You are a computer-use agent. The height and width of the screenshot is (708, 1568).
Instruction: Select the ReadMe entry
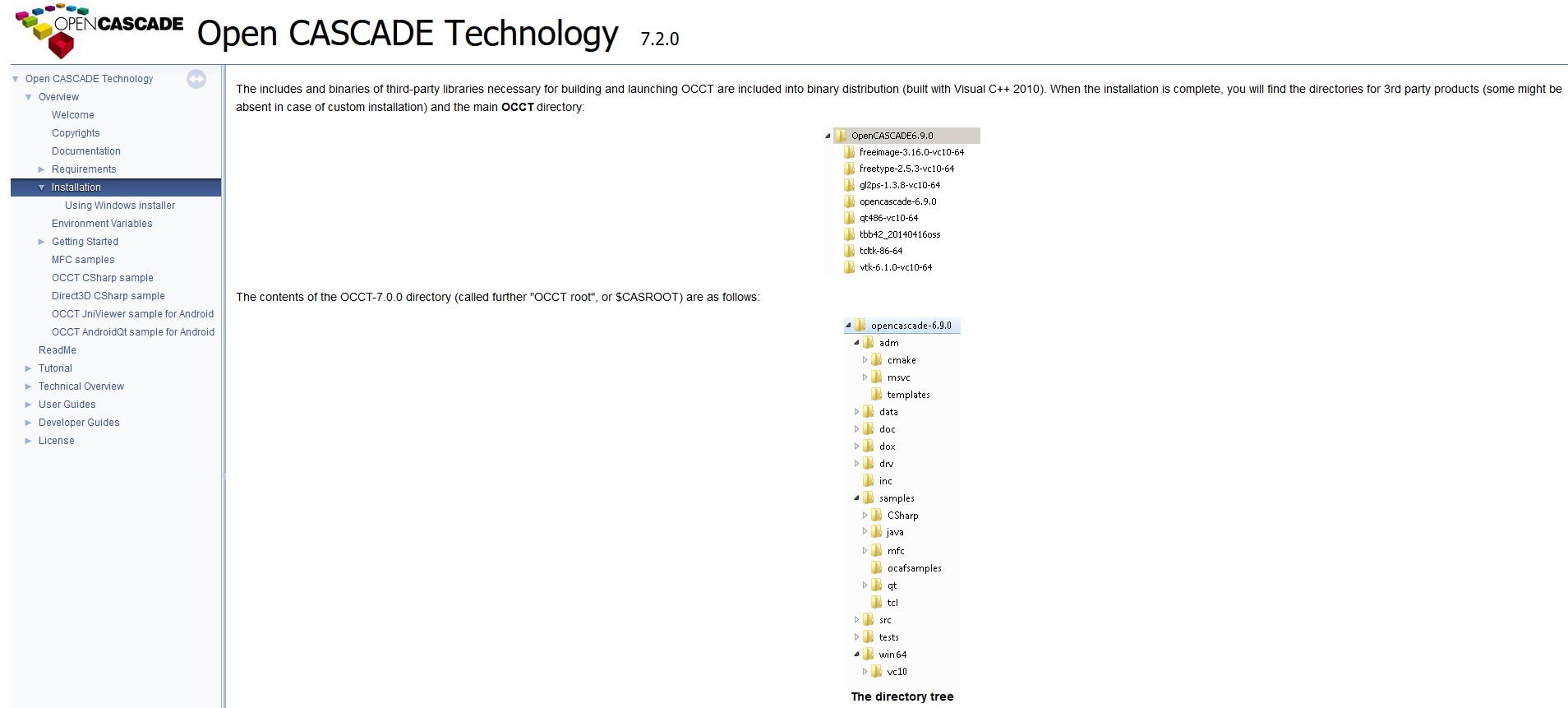click(58, 350)
